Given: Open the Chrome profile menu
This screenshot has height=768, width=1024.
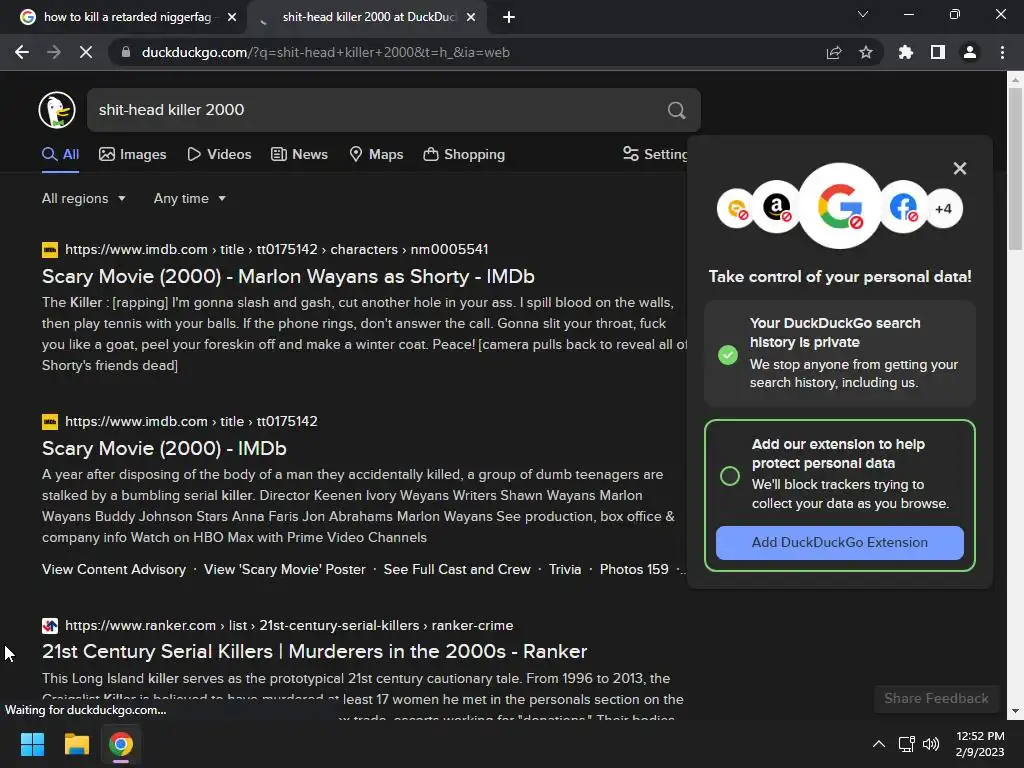Looking at the screenshot, I should [x=970, y=52].
